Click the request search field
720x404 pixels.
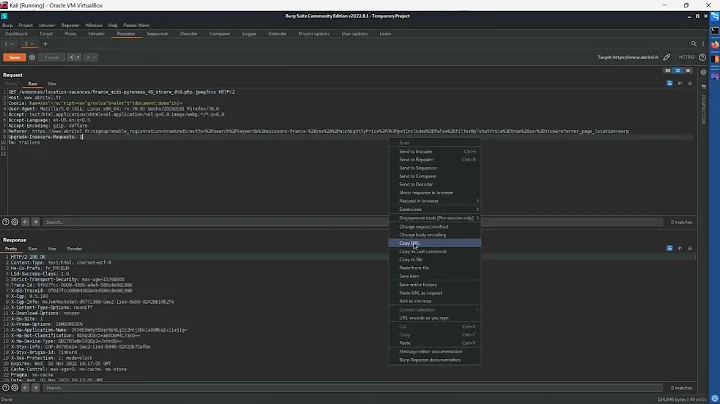pyautogui.click(x=353, y=222)
